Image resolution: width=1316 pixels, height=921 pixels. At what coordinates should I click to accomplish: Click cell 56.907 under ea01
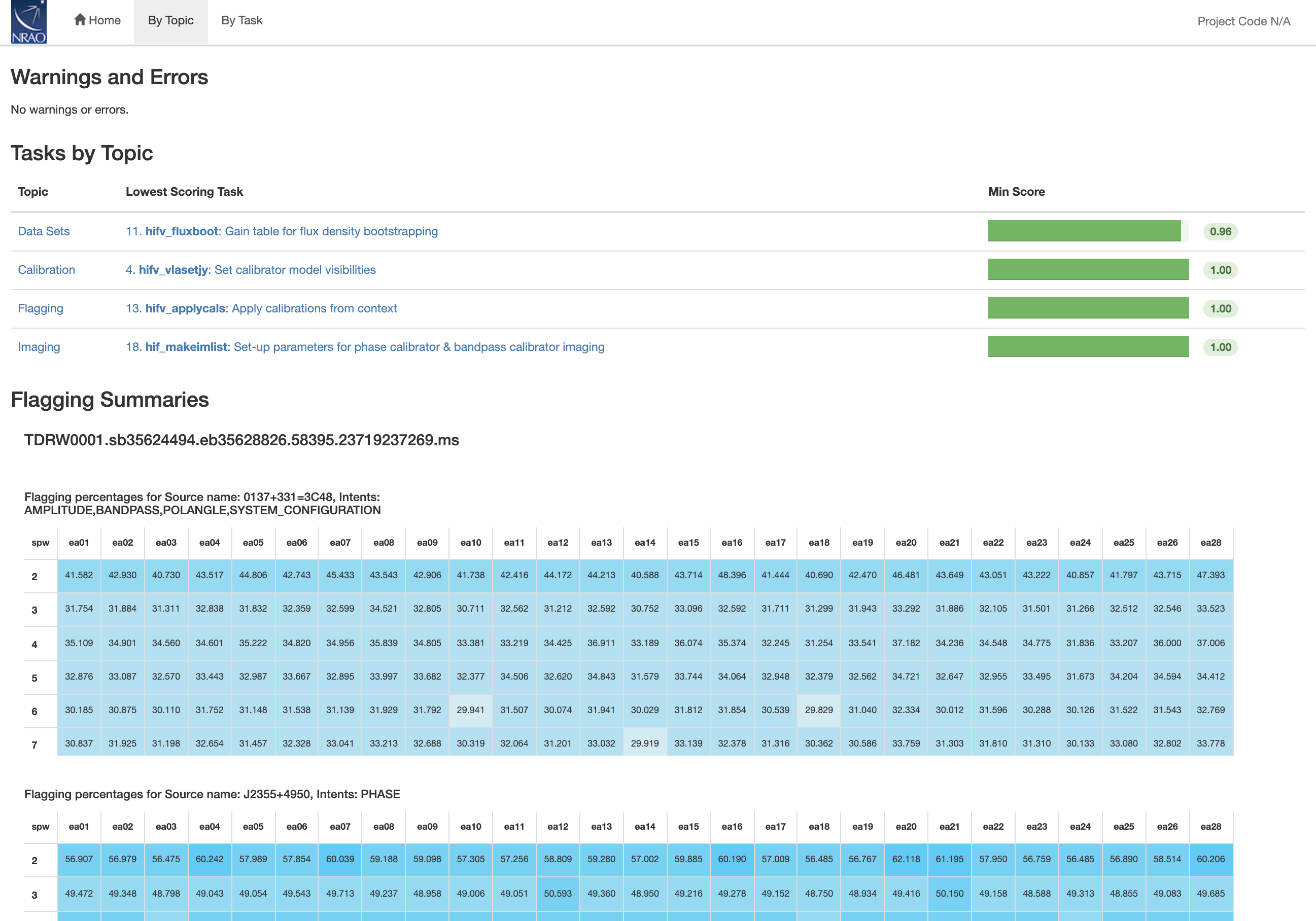click(79, 859)
